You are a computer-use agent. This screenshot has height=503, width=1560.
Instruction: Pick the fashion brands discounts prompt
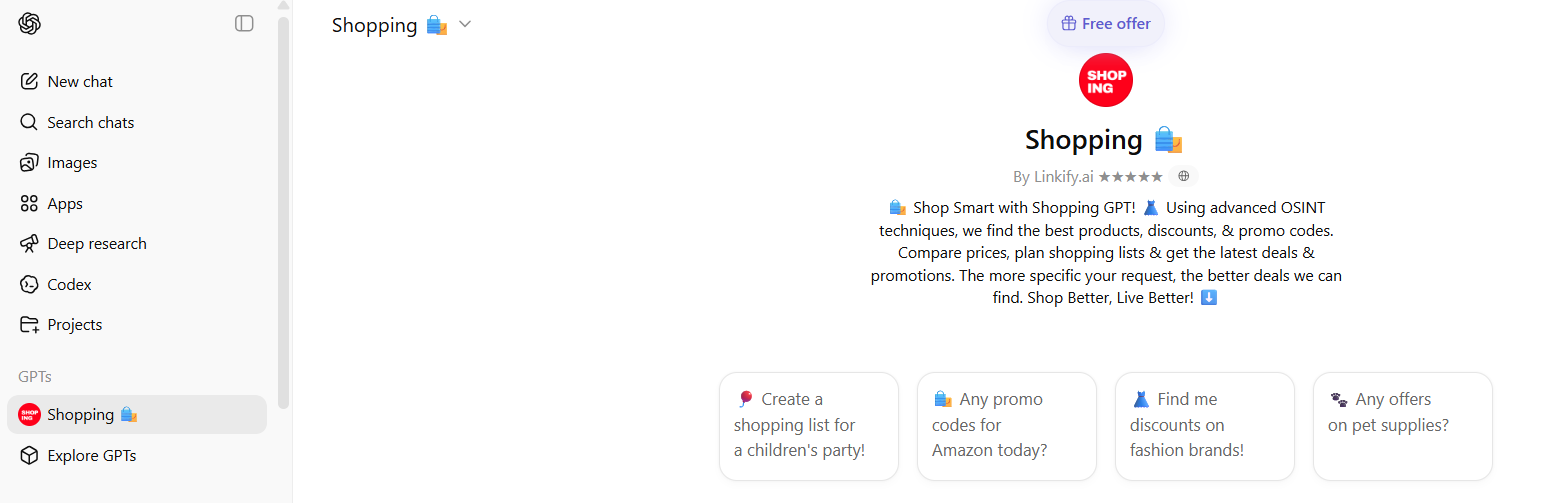point(1204,426)
